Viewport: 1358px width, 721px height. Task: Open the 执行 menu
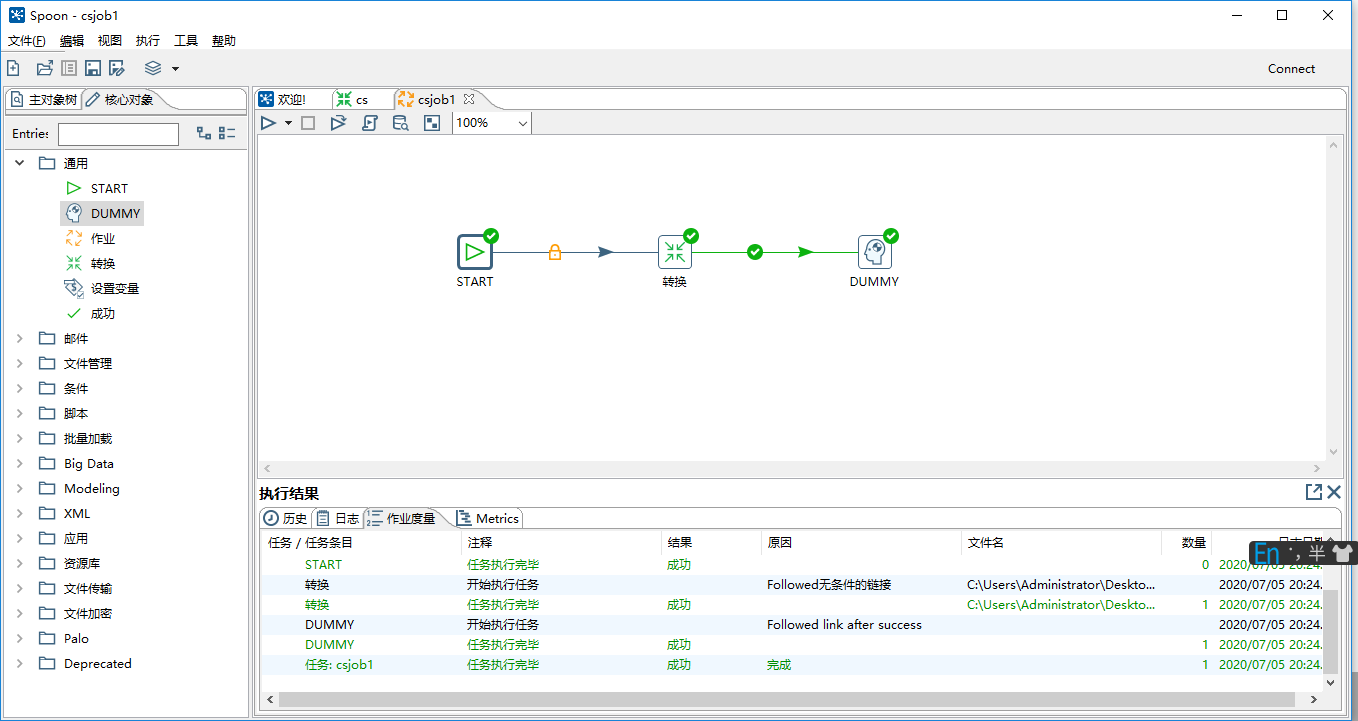(148, 41)
